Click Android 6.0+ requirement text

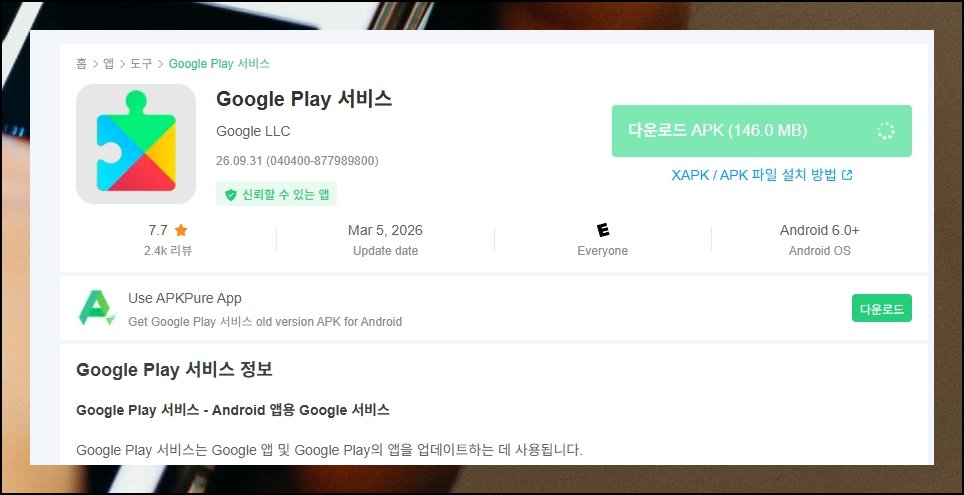pyautogui.click(x=820, y=231)
